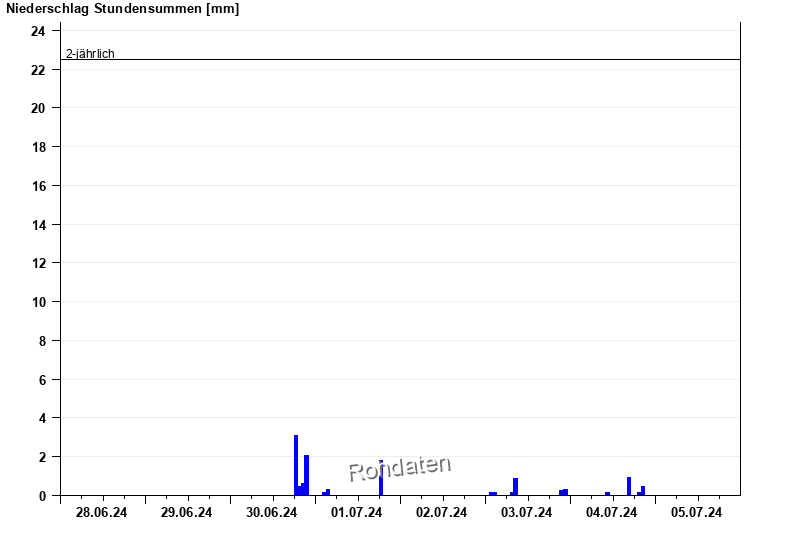800x550 pixels.
Task: Select the y-axis value 22
Action: pos(38,70)
